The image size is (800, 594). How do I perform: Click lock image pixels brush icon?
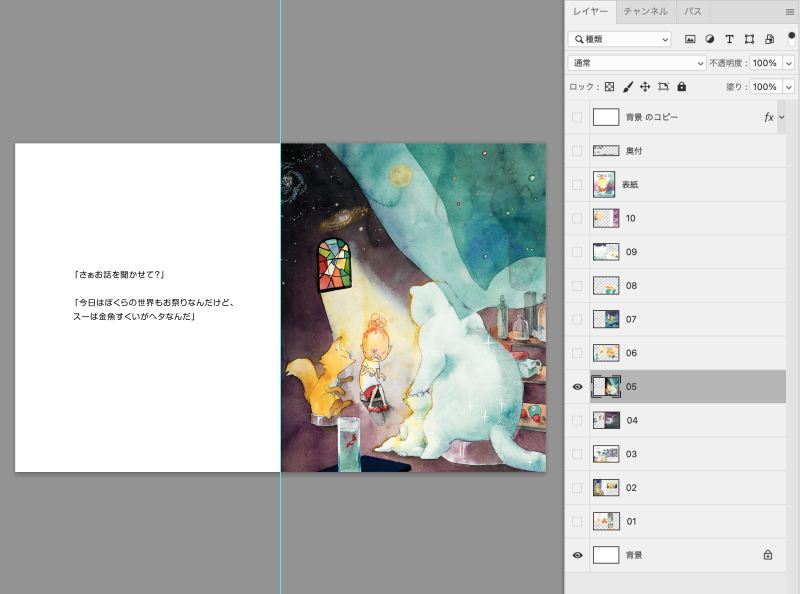click(x=628, y=87)
